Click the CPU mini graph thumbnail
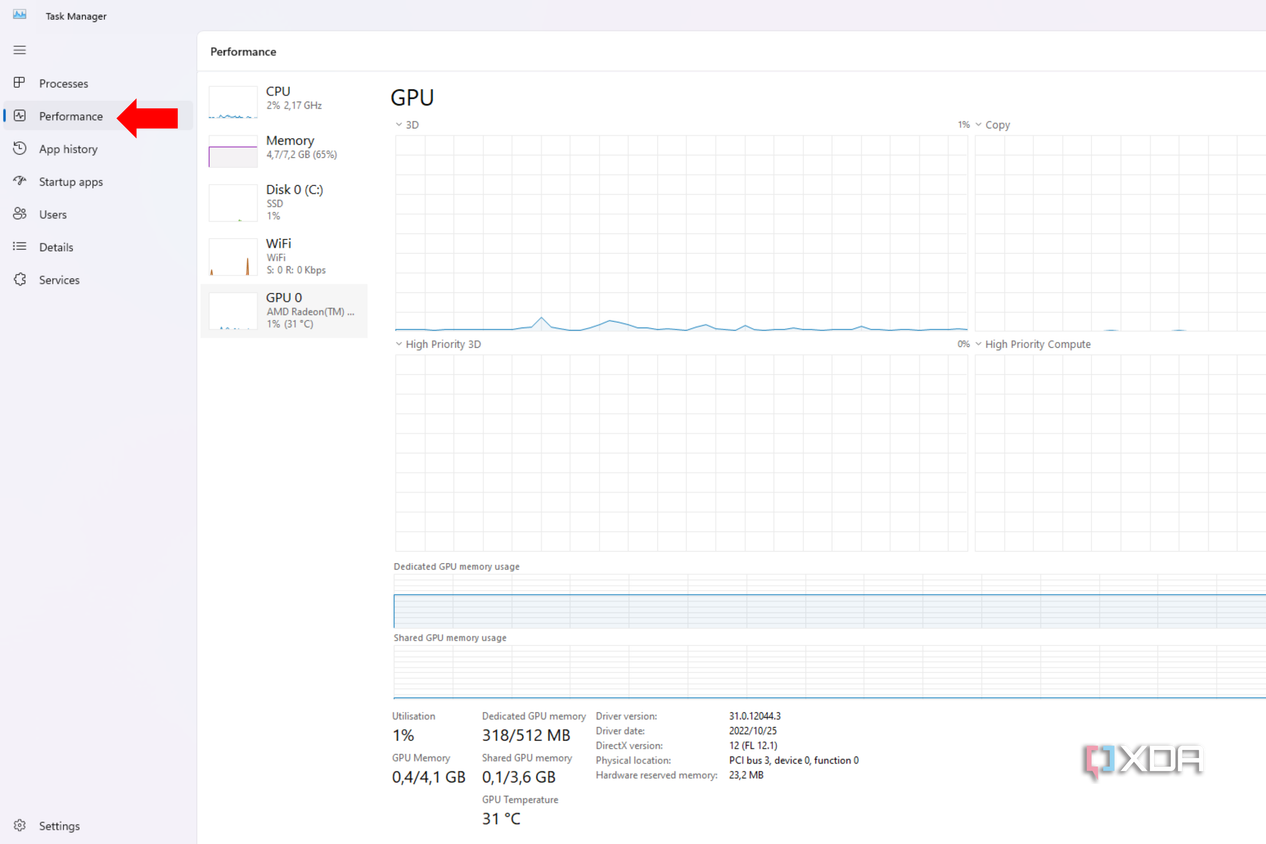Screen dimensions: 1266x844 233,102
